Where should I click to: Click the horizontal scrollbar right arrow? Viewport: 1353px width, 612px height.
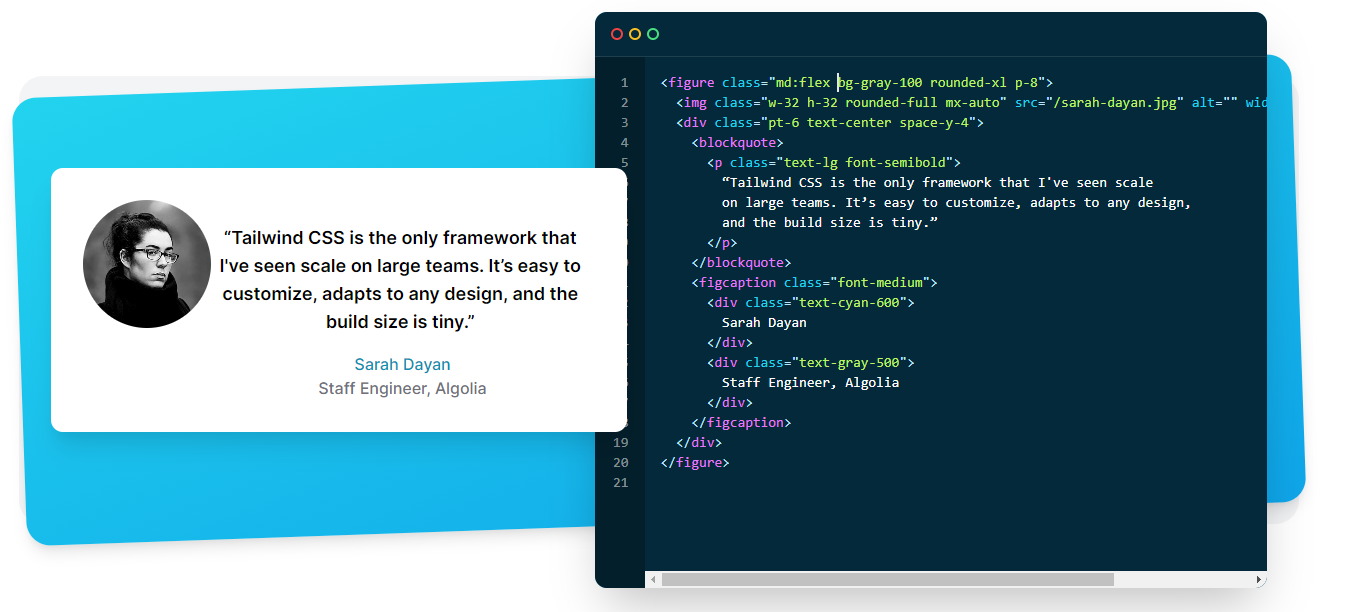point(1259,580)
